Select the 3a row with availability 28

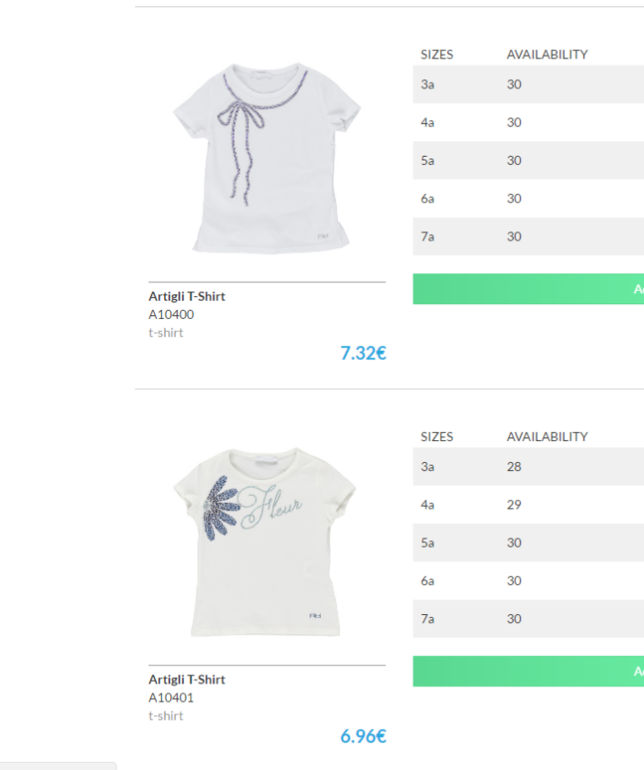[x=529, y=467]
